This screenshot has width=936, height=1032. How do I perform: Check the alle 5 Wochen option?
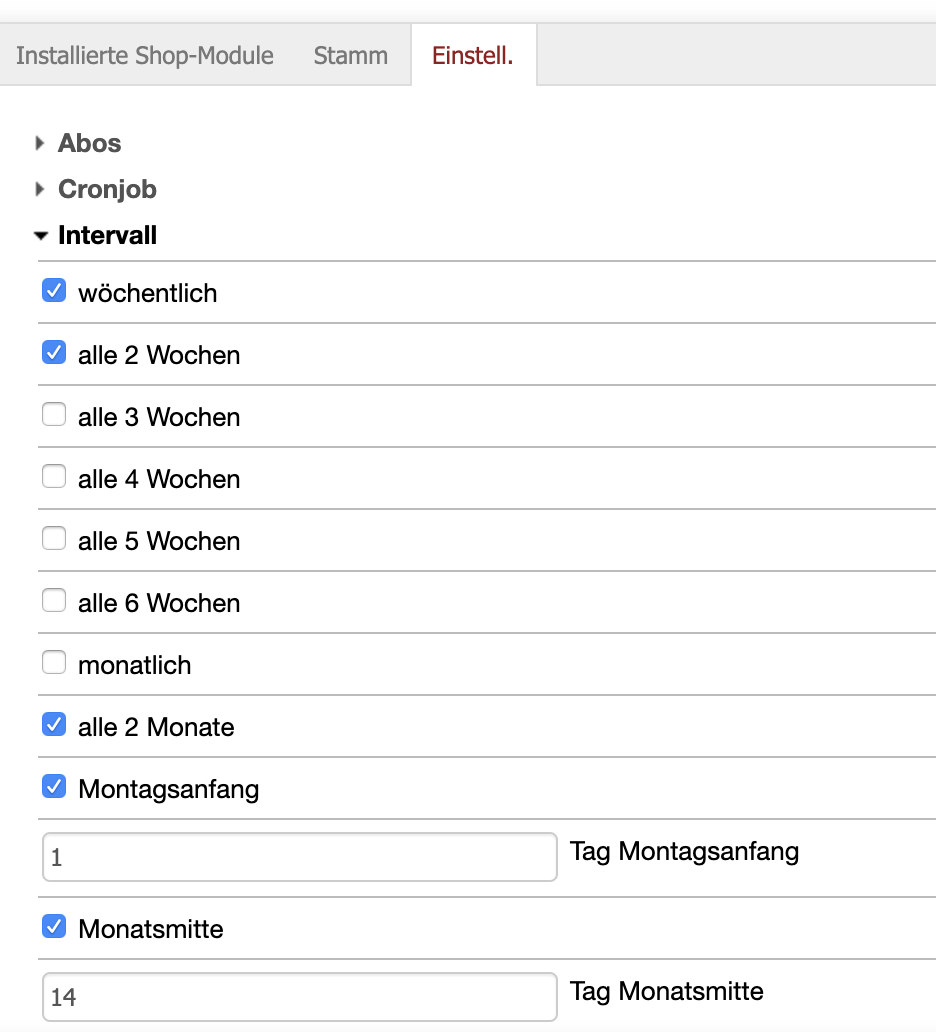point(54,540)
